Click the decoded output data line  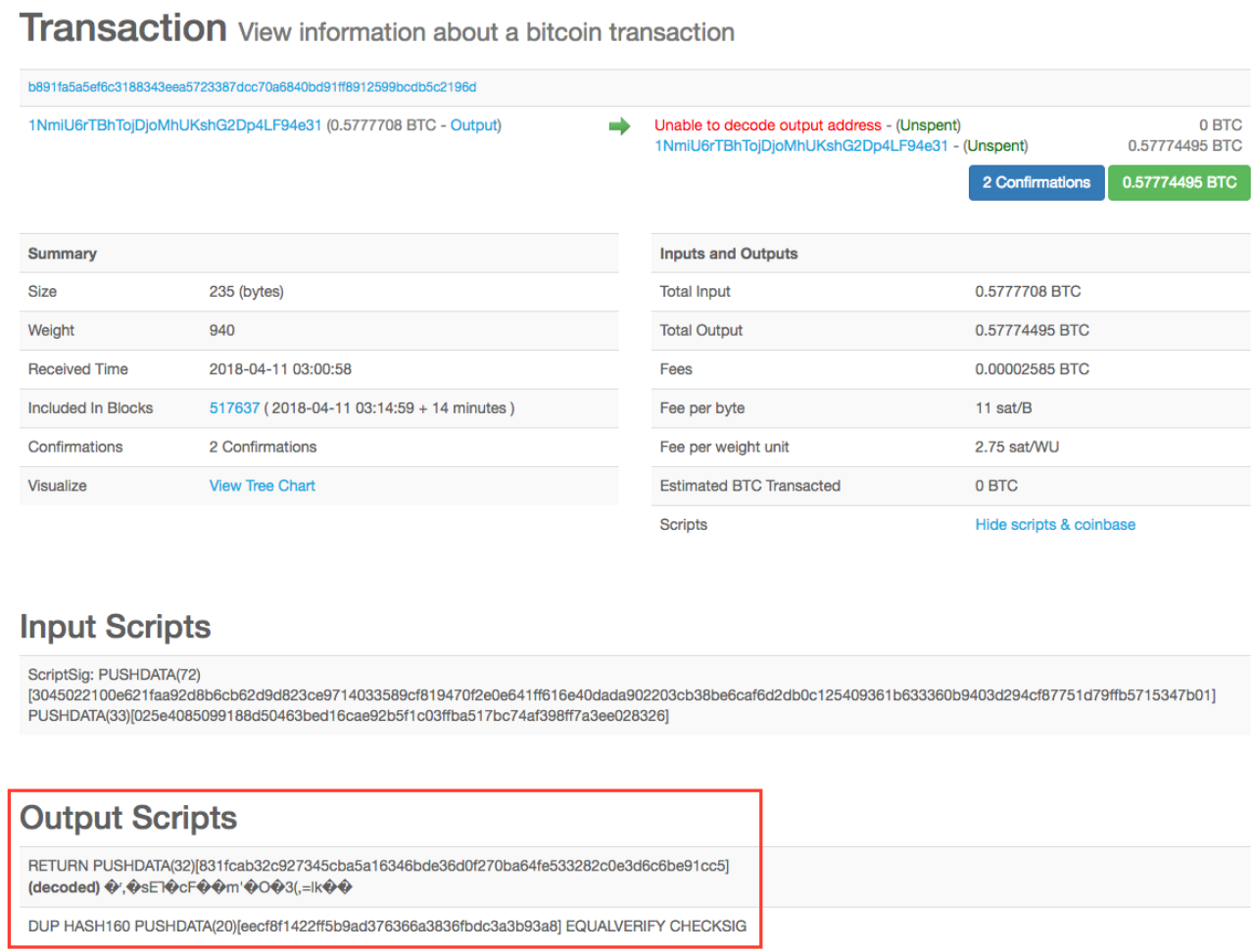pyautogui.click(x=190, y=888)
